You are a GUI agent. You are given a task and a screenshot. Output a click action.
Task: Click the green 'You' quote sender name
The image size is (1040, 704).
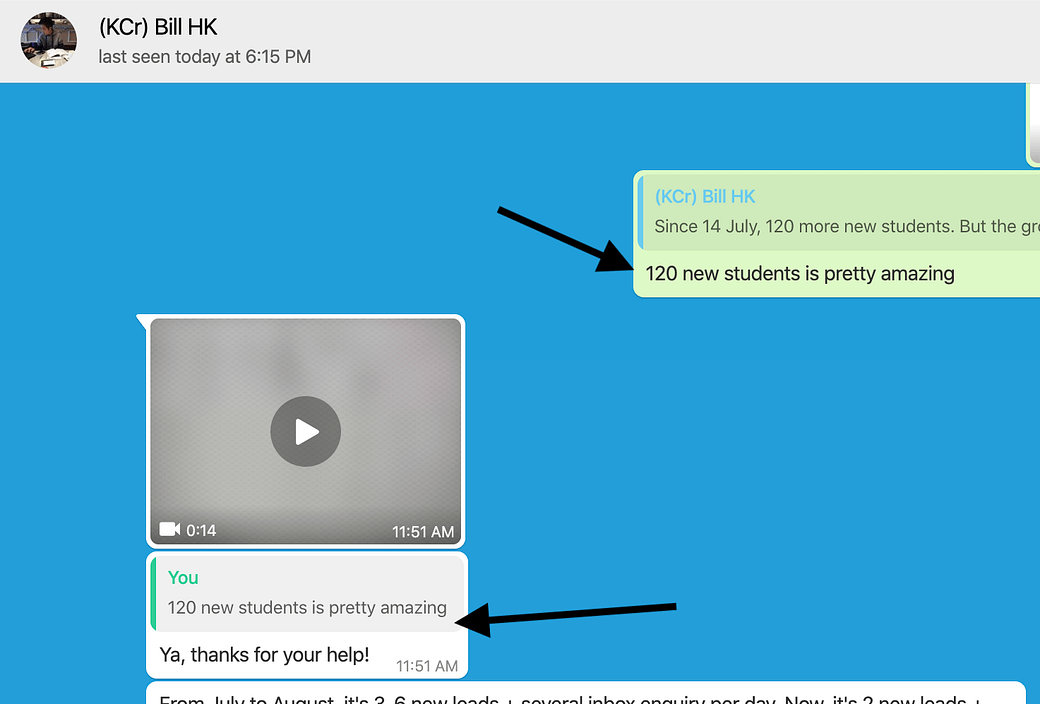[x=183, y=578]
